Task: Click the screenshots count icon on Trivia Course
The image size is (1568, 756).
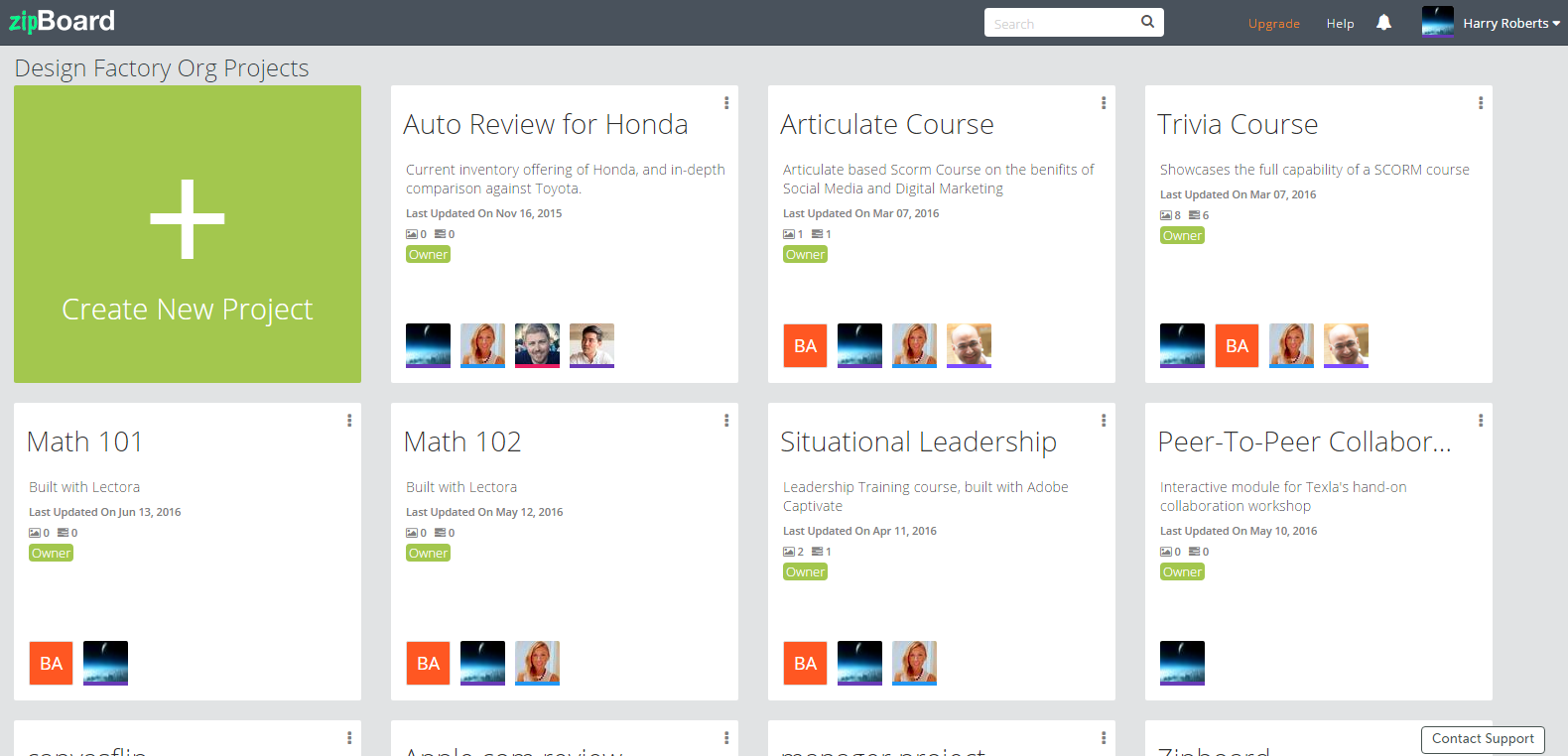Action: click(x=1166, y=215)
